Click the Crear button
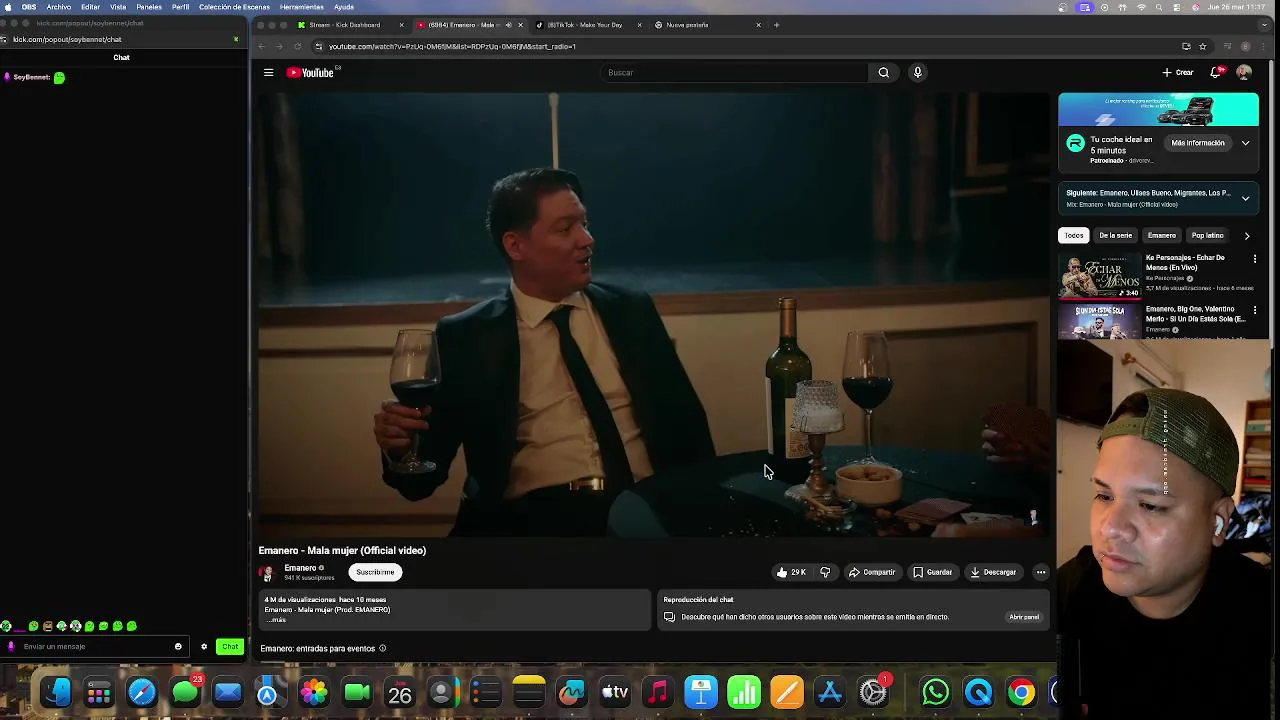Image resolution: width=1280 pixels, height=720 pixels. 1178,72
